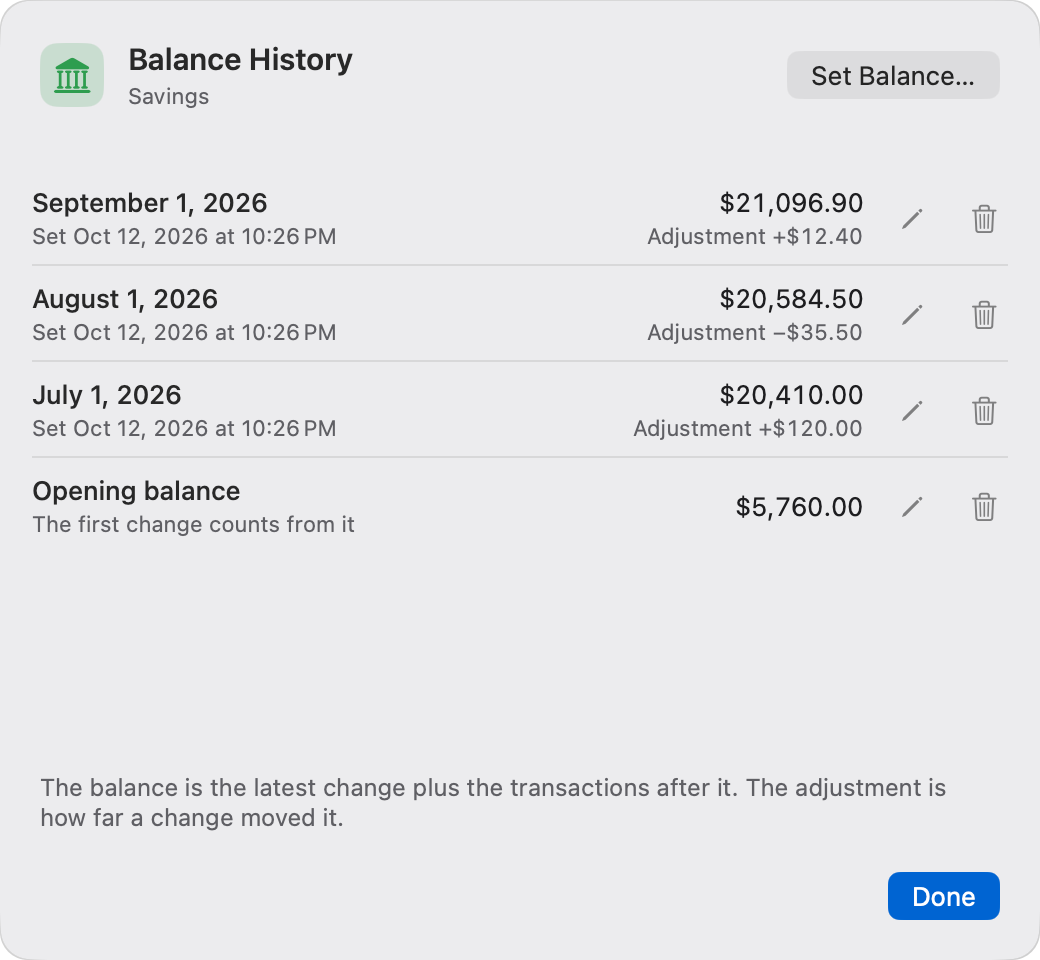Image resolution: width=1040 pixels, height=960 pixels.
Task: Delete the September 1, 2026 balance entry
Action: (984, 219)
